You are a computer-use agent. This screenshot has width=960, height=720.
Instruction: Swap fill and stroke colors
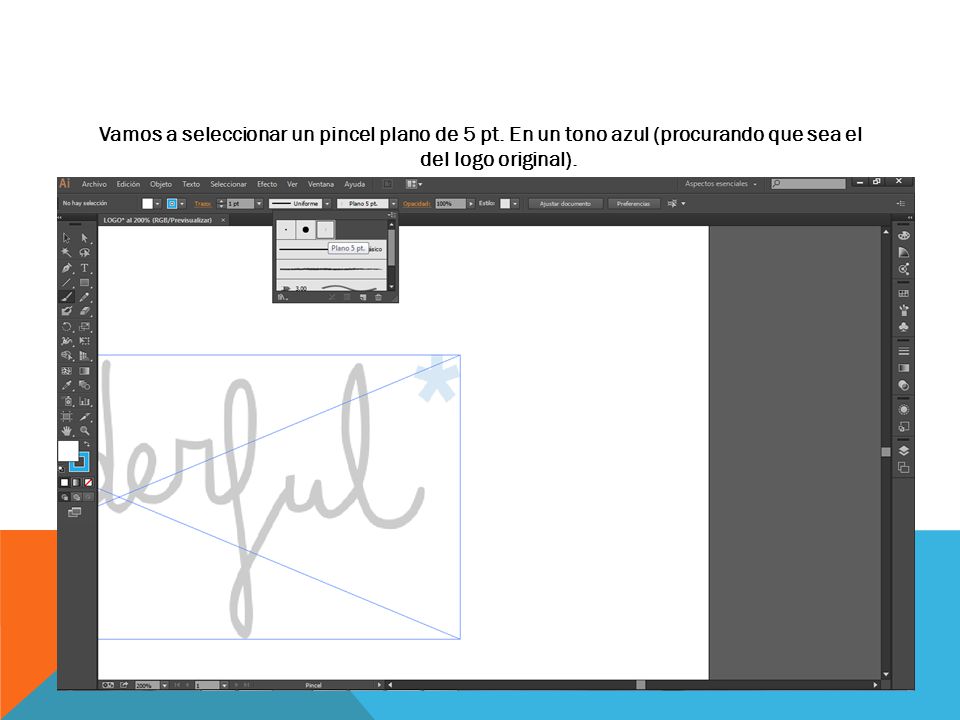[x=87, y=444]
